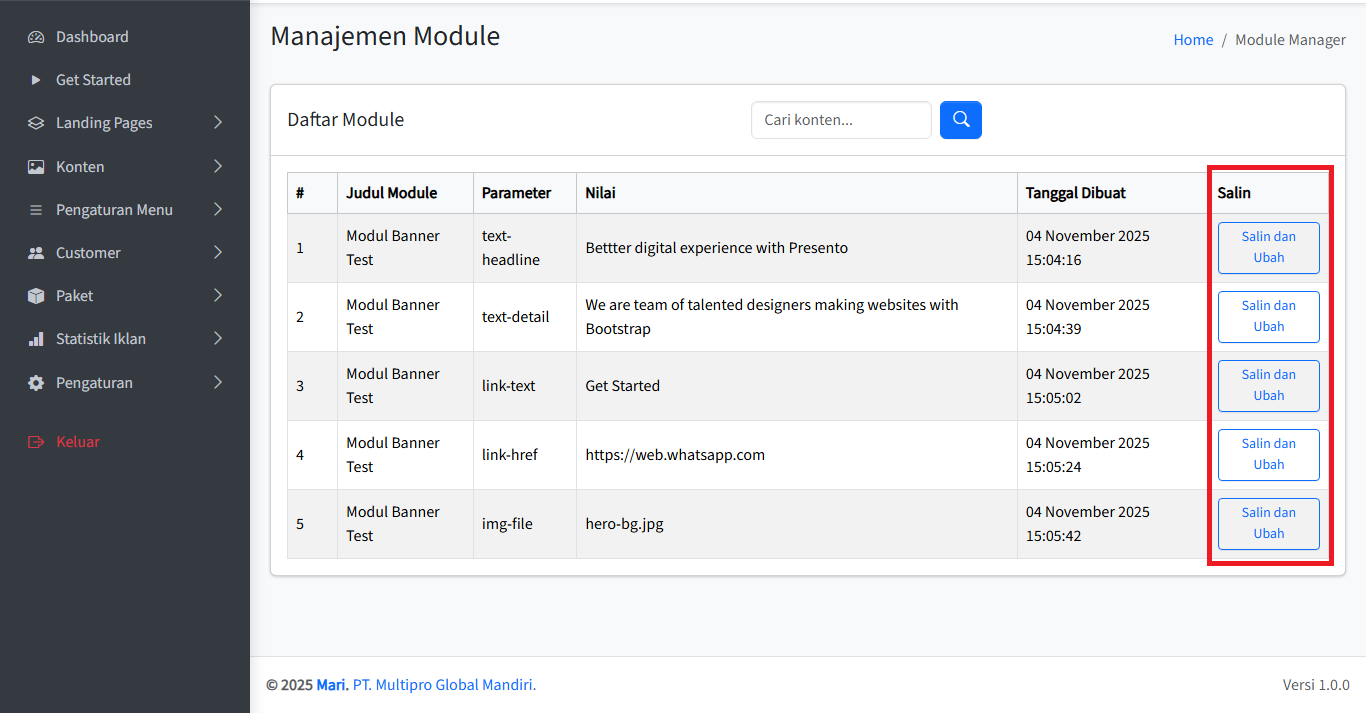Click the Pengaturan gear icon

(x=36, y=383)
